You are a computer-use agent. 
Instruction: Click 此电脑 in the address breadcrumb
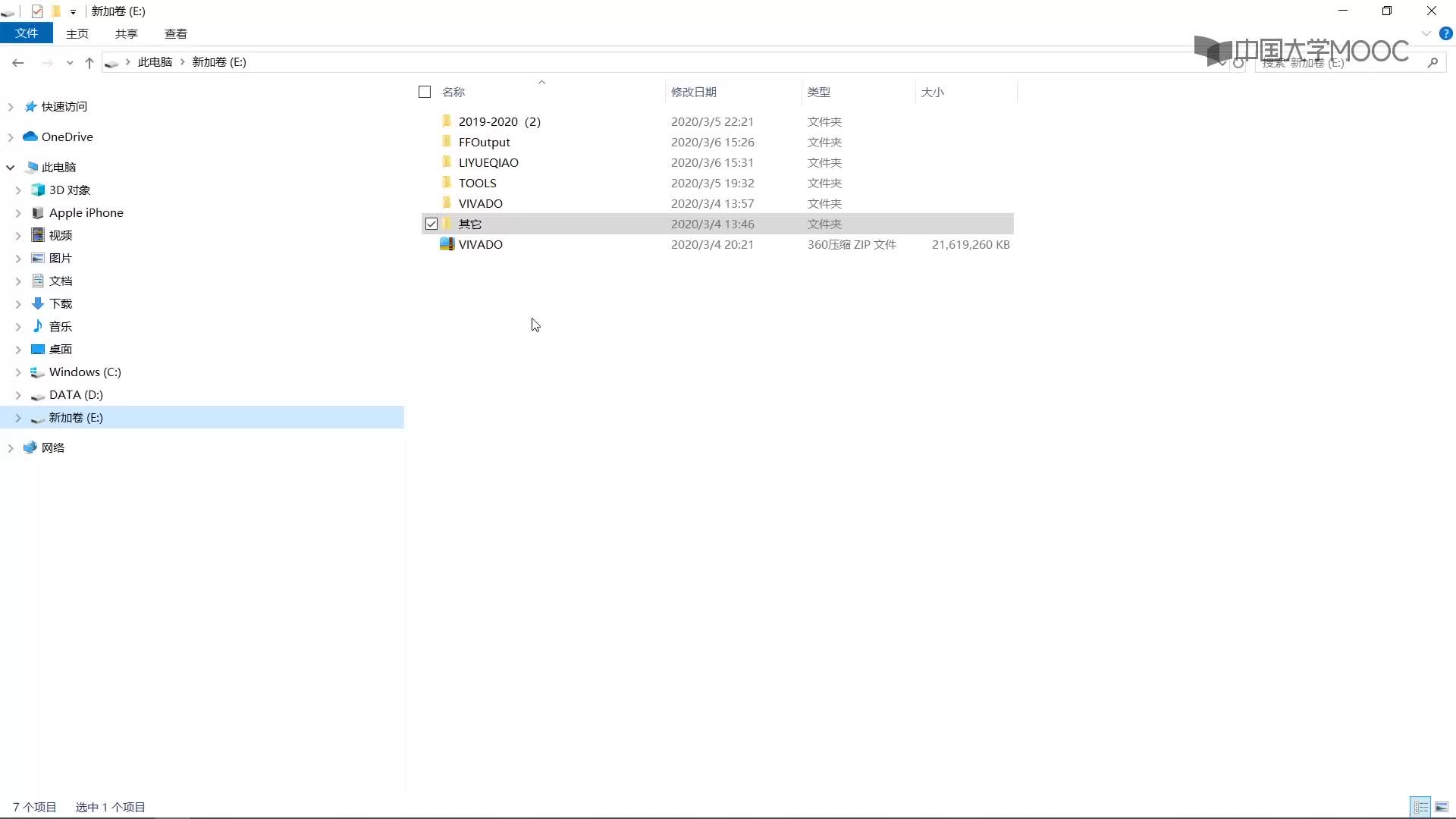coord(155,62)
